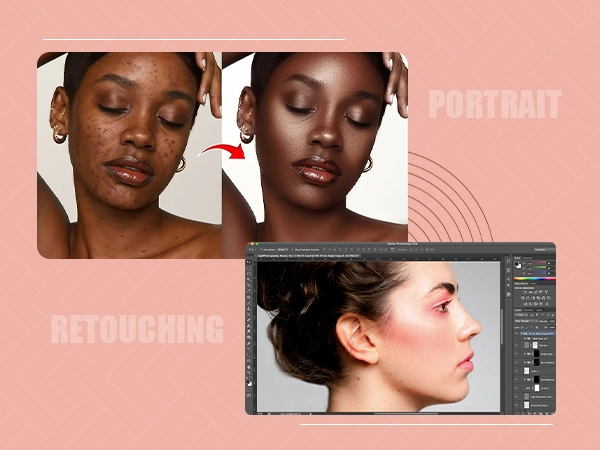Hide the Smoothing Tones layer

[x=516, y=405]
